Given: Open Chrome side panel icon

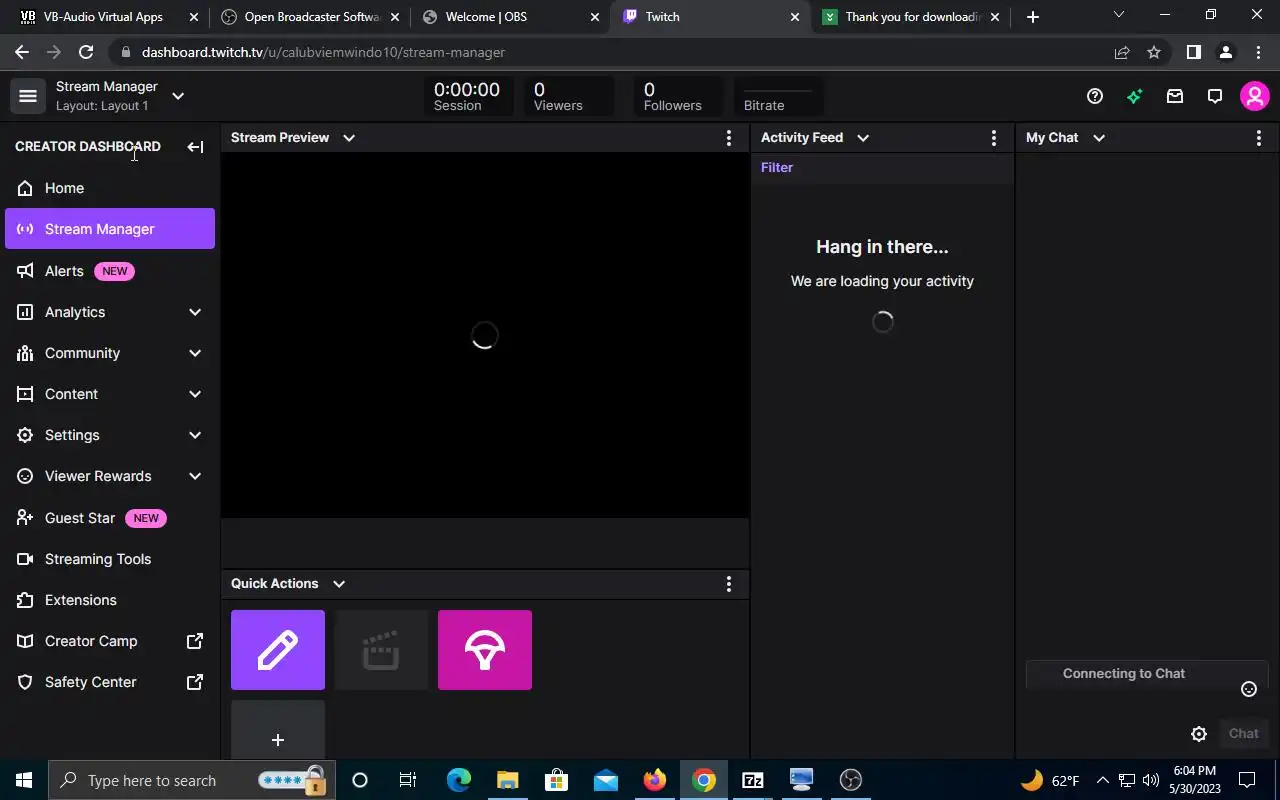Looking at the screenshot, I should [1193, 52].
